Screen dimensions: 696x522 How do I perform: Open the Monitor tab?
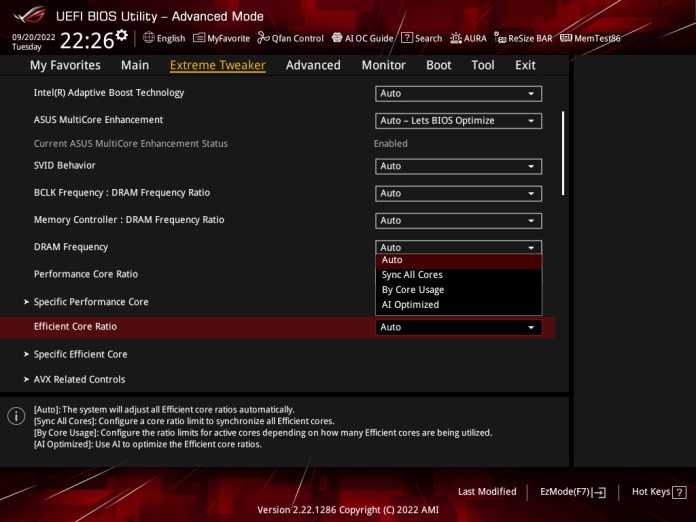click(x=383, y=65)
